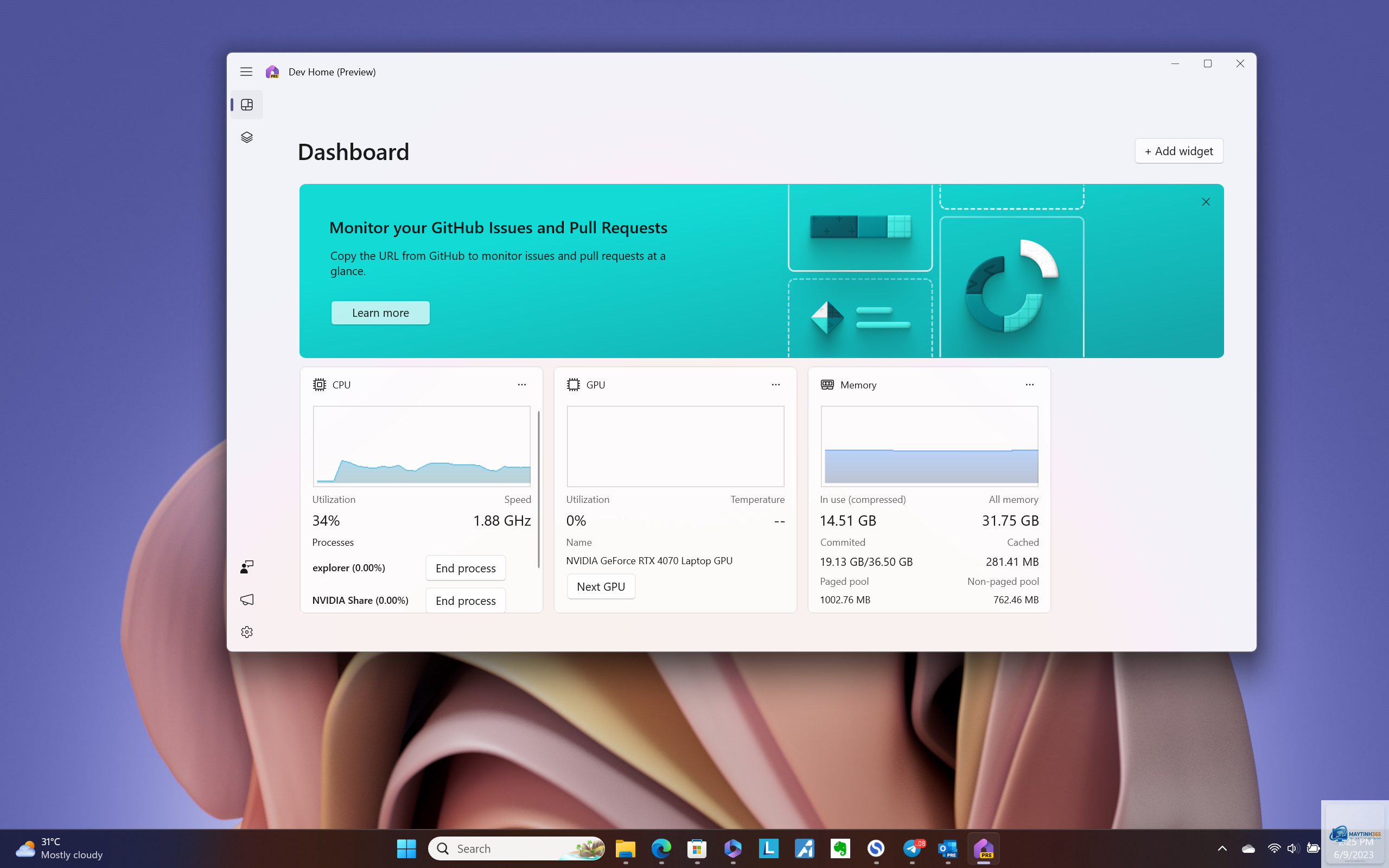
Task: Open the Settings gear in Dev Home
Action: (x=247, y=632)
